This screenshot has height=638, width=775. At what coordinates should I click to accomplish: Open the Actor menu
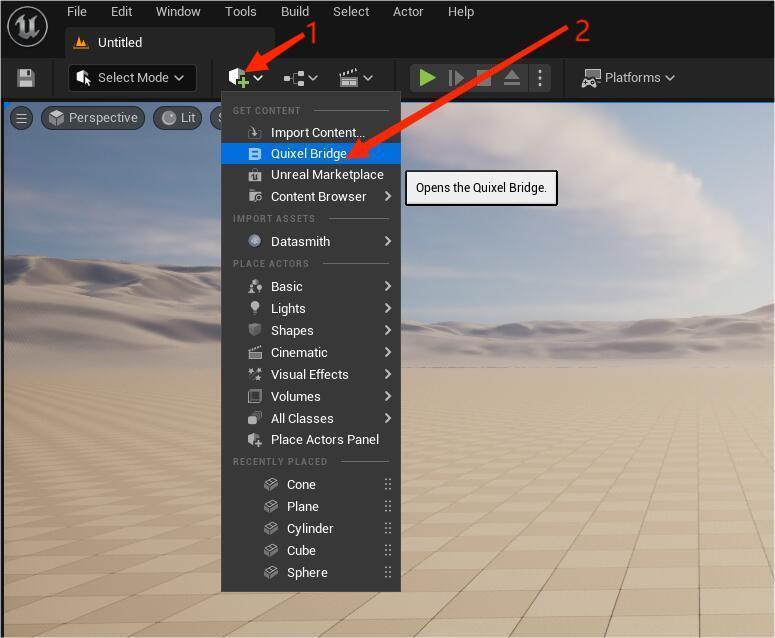coord(408,11)
